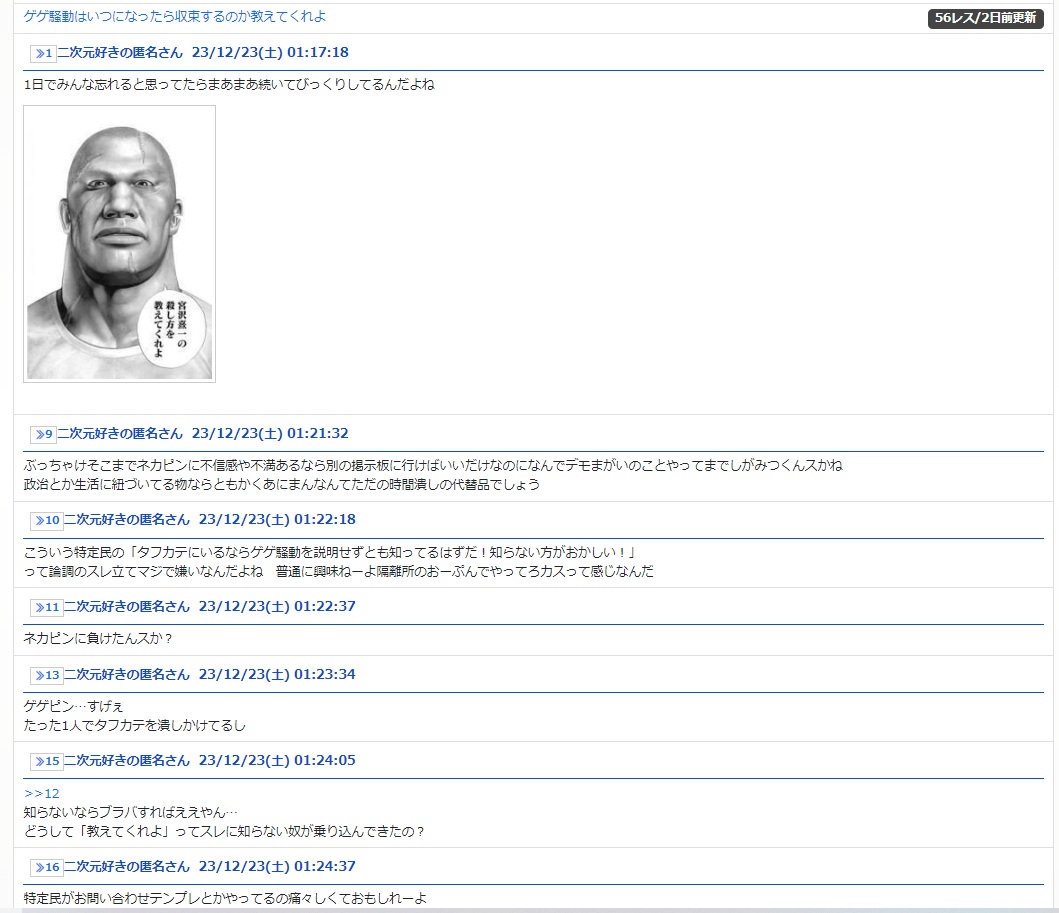Click line こういう特定民の「タフカテにいるなら
The width and height of the screenshot is (1059, 913).
coord(330,553)
